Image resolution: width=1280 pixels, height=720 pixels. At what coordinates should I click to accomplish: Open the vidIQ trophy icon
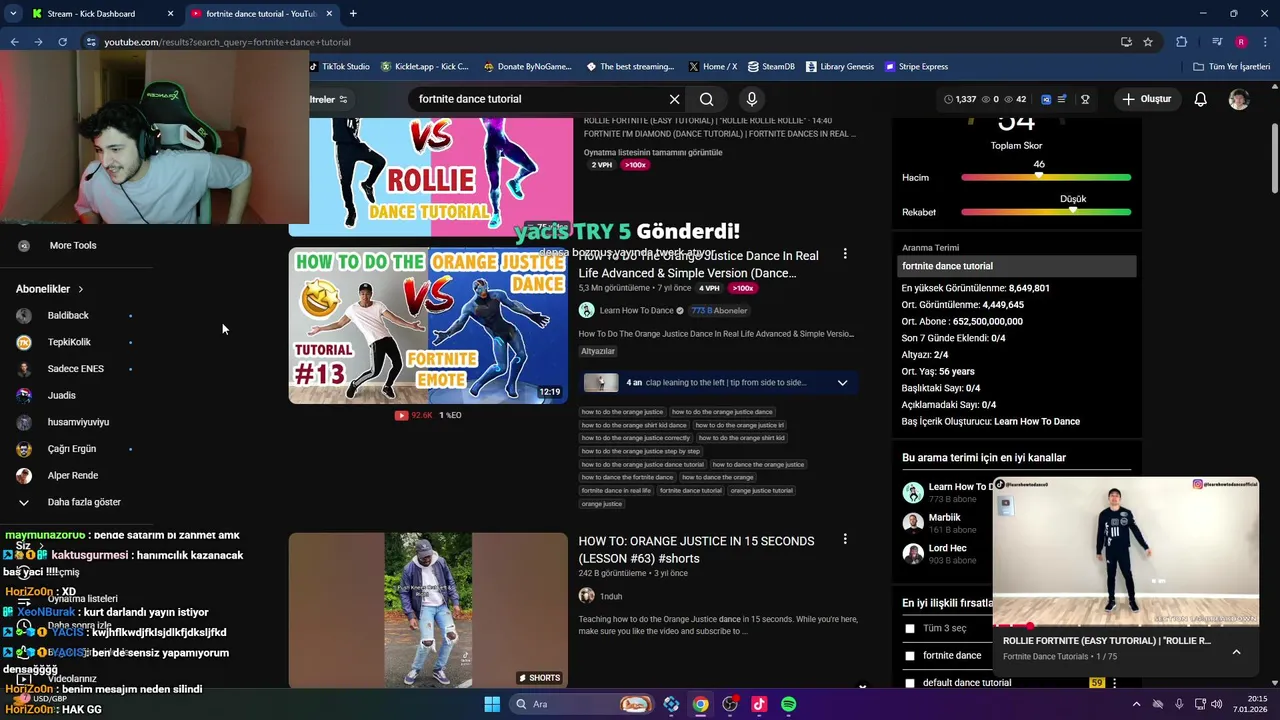tap(1085, 99)
